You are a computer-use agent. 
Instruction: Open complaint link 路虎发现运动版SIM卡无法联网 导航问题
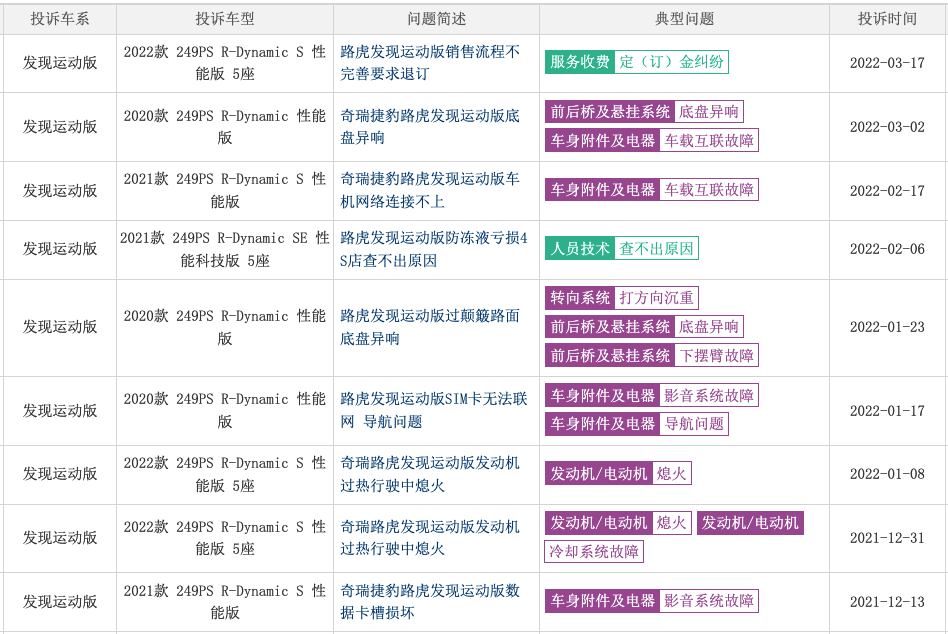[433, 410]
